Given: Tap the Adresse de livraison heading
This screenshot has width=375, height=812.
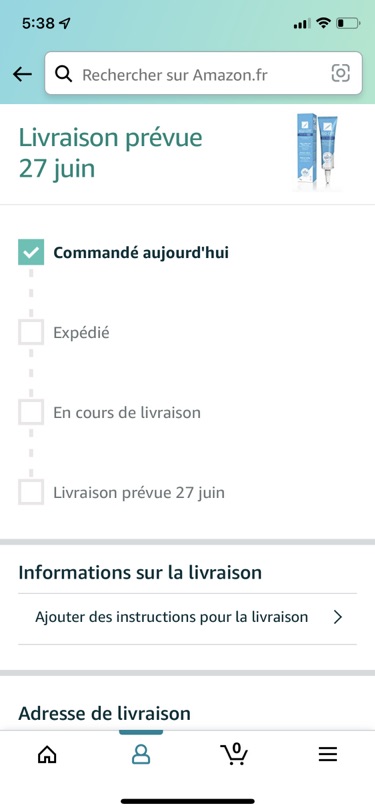Looking at the screenshot, I should click(105, 713).
